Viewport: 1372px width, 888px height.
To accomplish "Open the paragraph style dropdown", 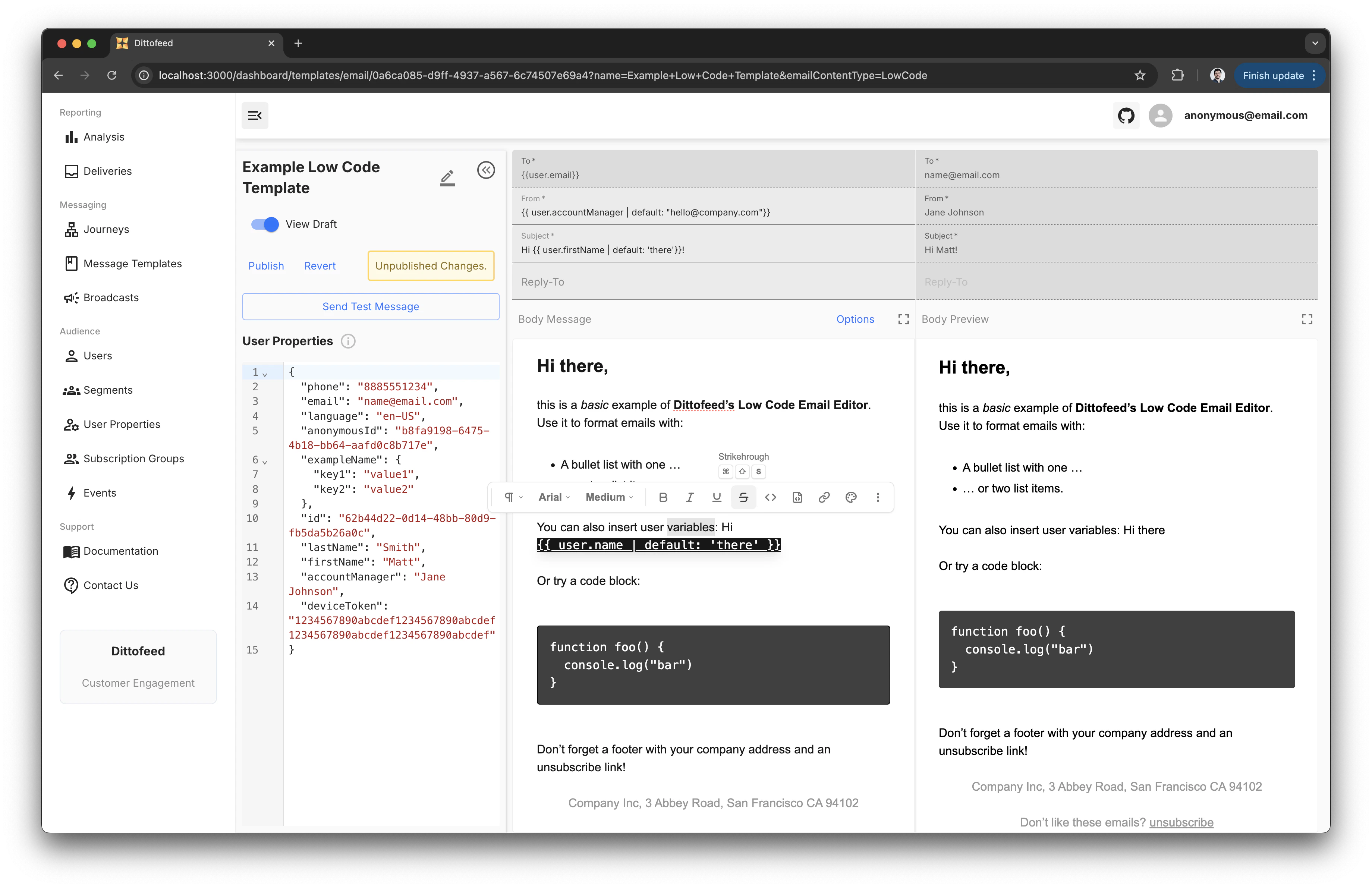I will [512, 497].
